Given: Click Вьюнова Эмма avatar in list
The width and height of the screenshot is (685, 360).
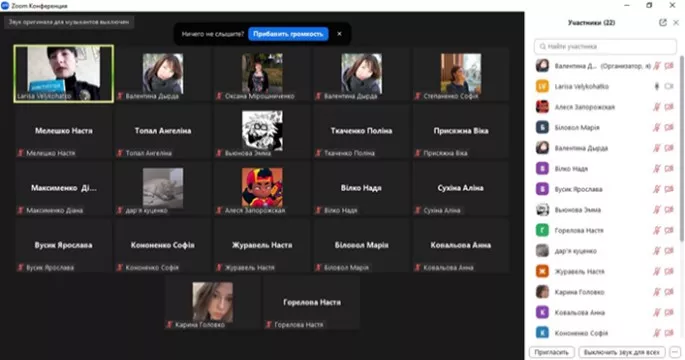Looking at the screenshot, I should (x=542, y=210).
